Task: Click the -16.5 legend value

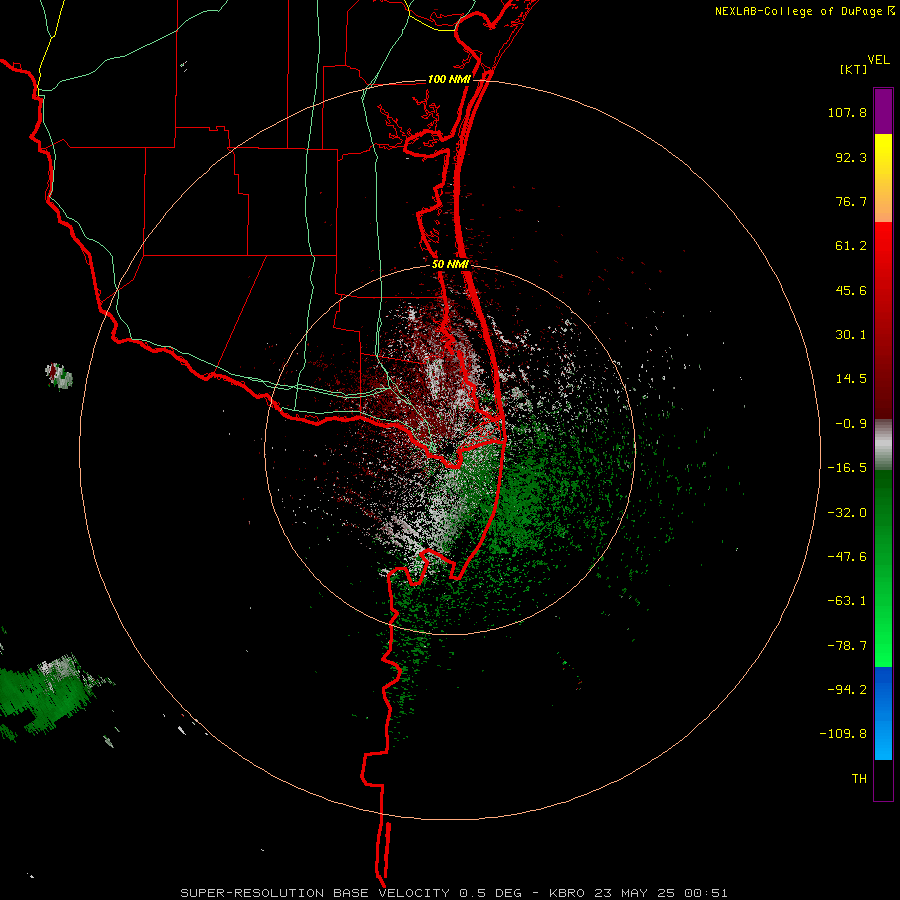Action: coord(847,468)
